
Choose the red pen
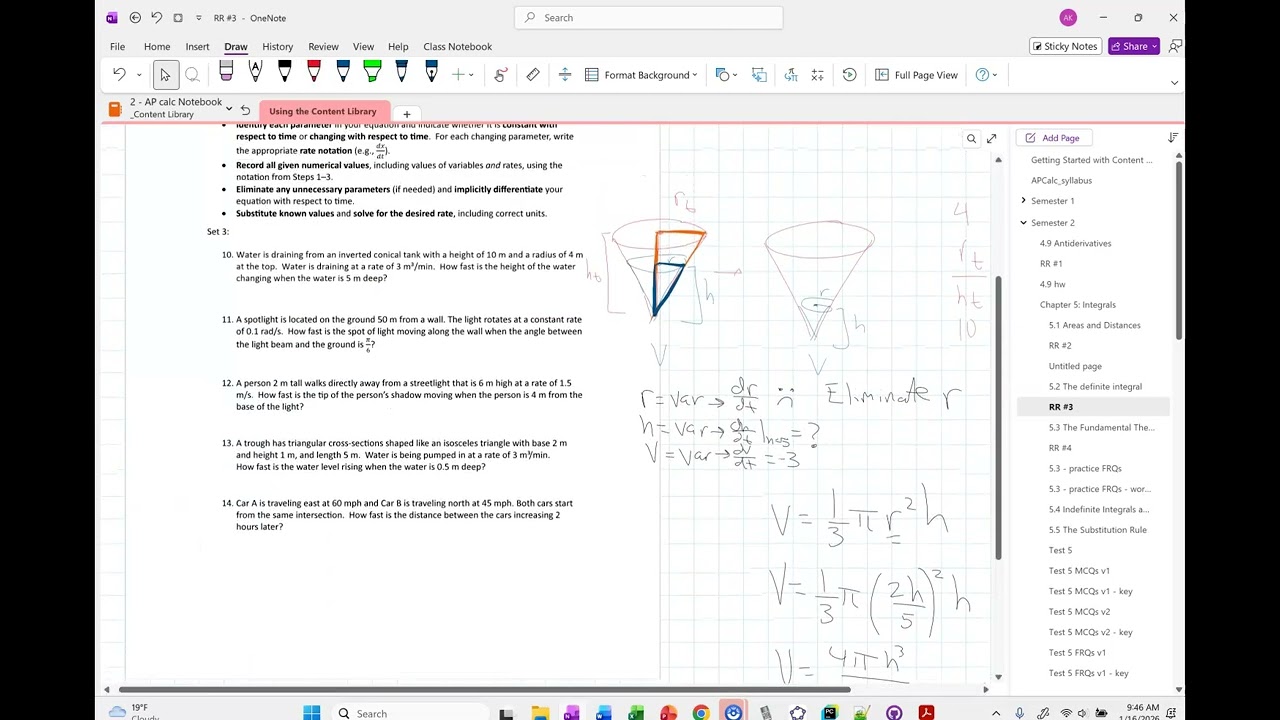coord(314,73)
